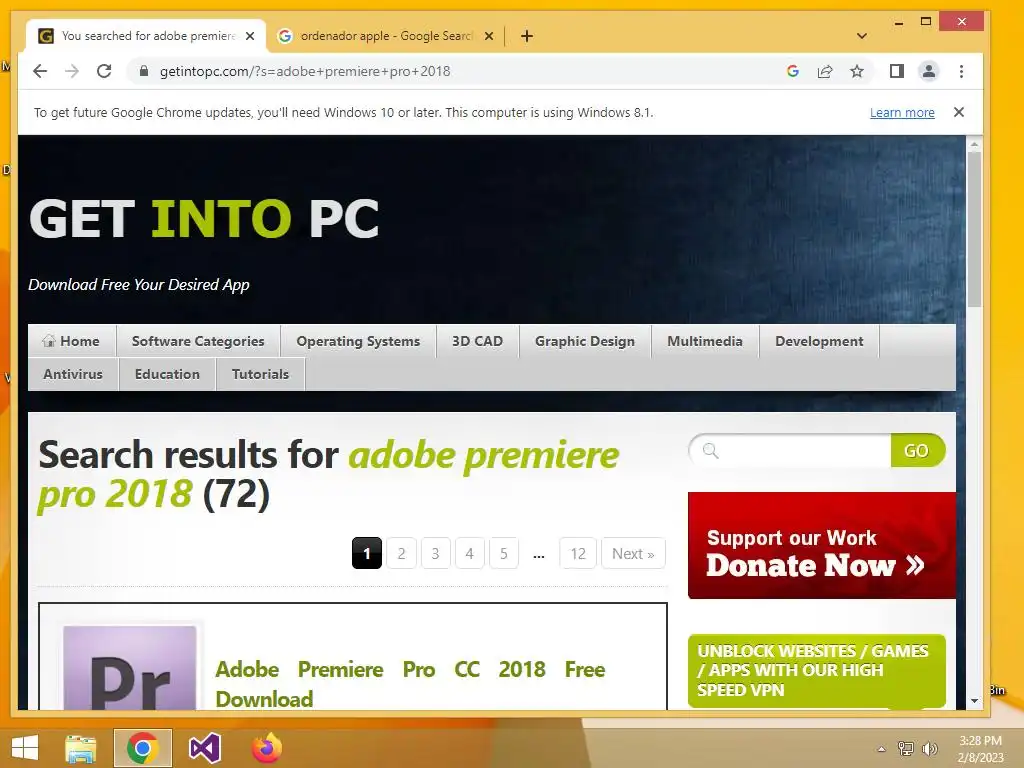
Task: Click the Google icon in address bar
Action: point(793,71)
